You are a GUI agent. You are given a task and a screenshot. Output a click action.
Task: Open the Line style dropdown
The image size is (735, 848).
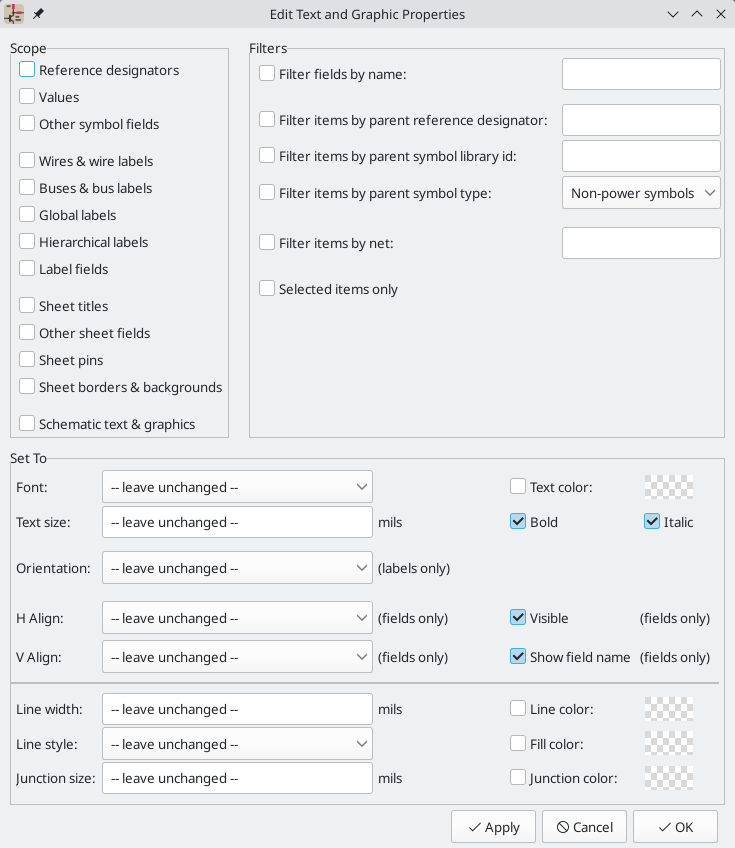[237, 743]
